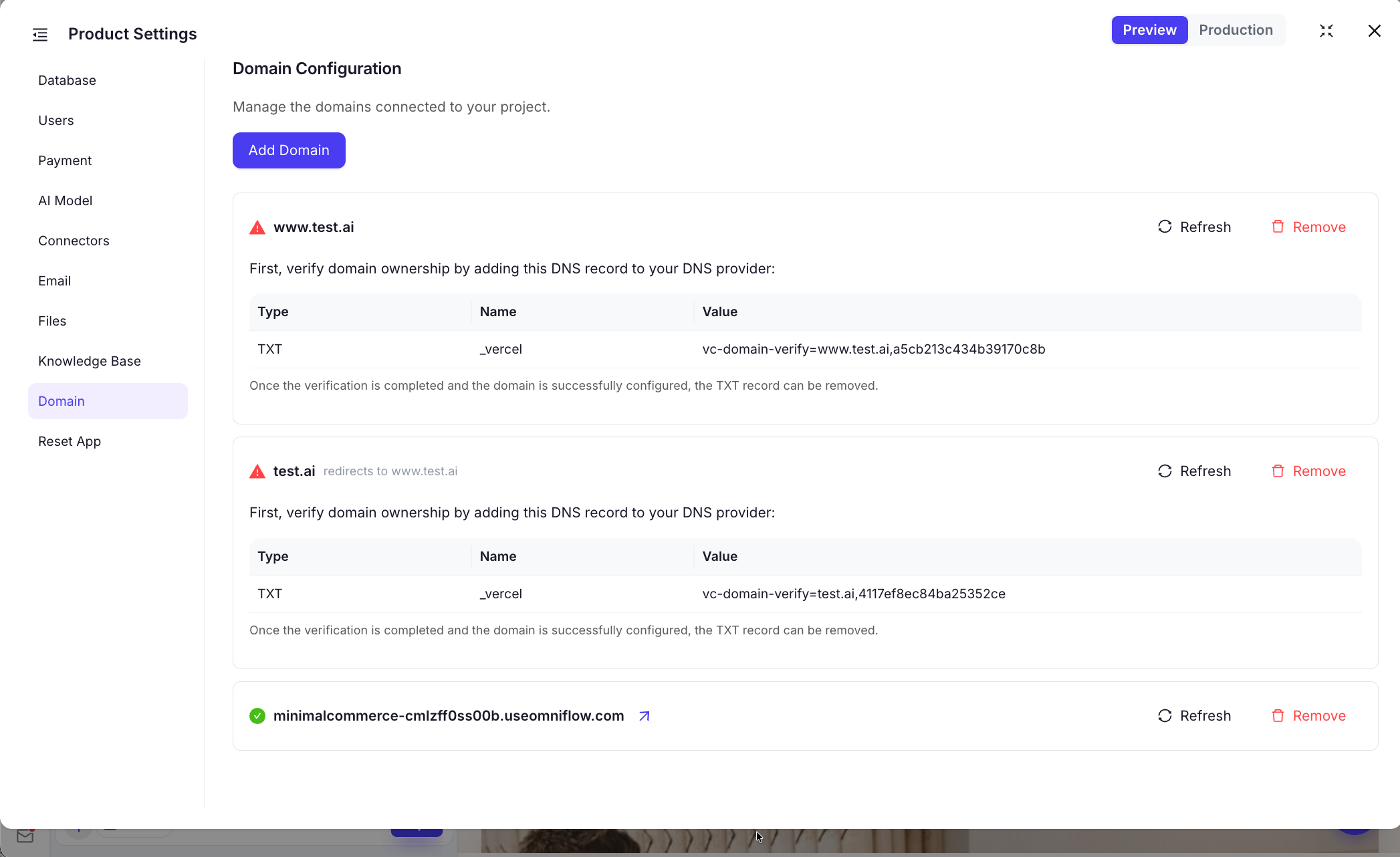Click the warning icon beside test.ai

tap(257, 471)
